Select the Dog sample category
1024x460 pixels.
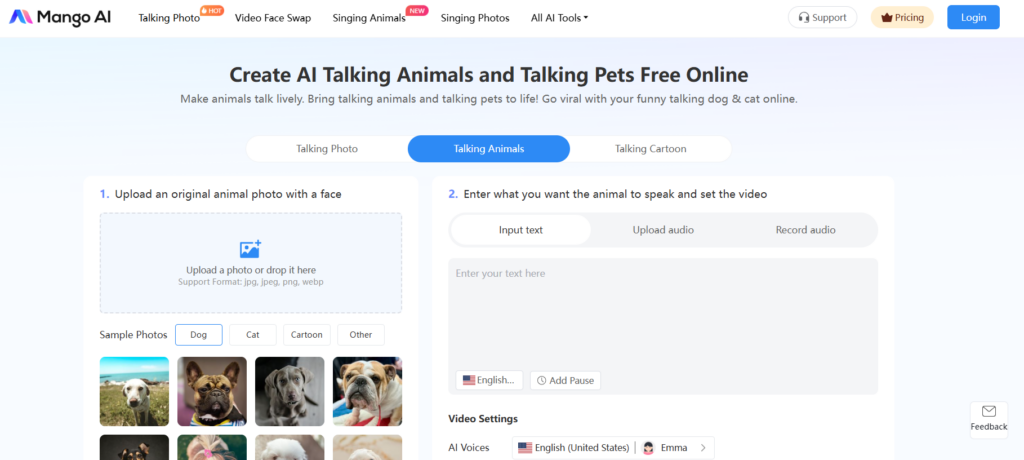point(199,335)
